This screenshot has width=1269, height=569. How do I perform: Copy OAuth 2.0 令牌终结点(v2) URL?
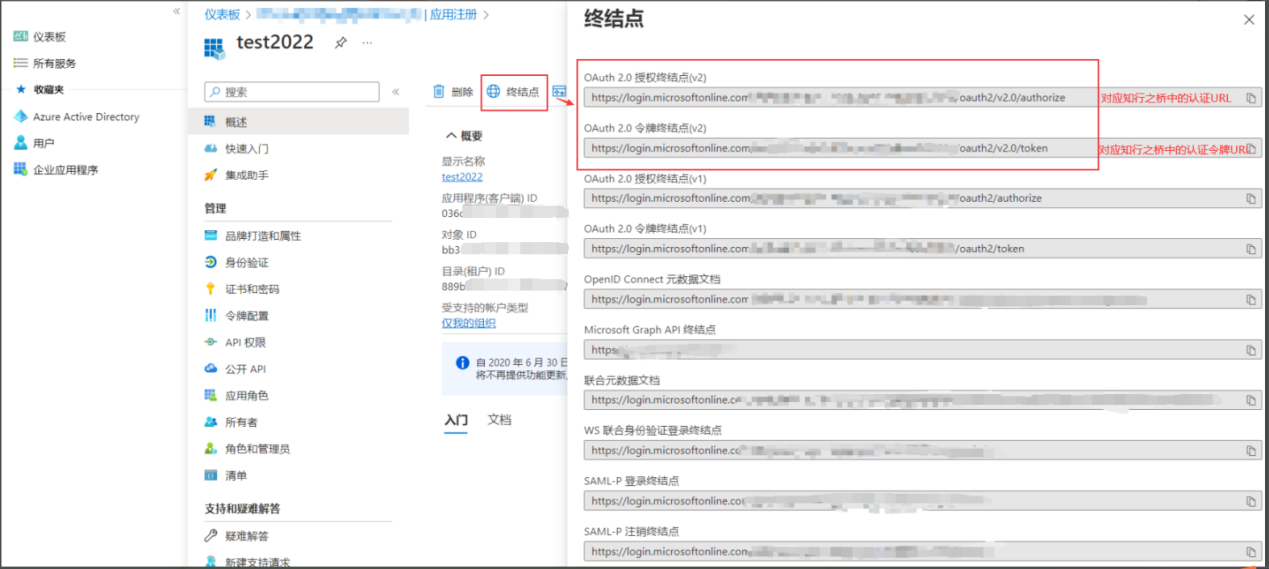(x=1251, y=148)
